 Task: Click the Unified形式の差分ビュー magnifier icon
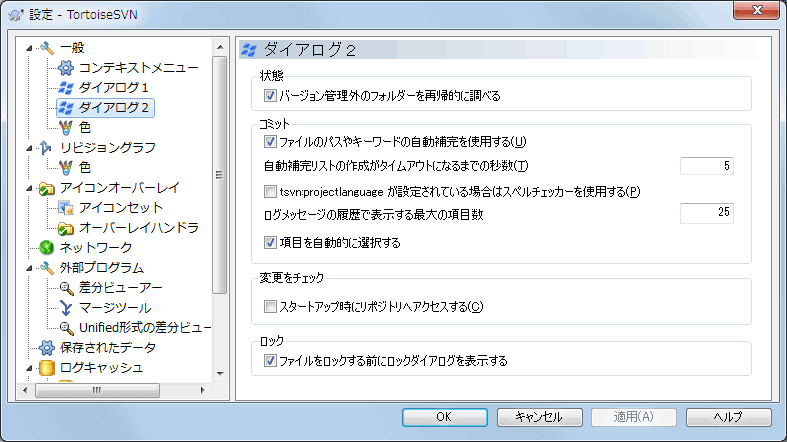pos(66,328)
